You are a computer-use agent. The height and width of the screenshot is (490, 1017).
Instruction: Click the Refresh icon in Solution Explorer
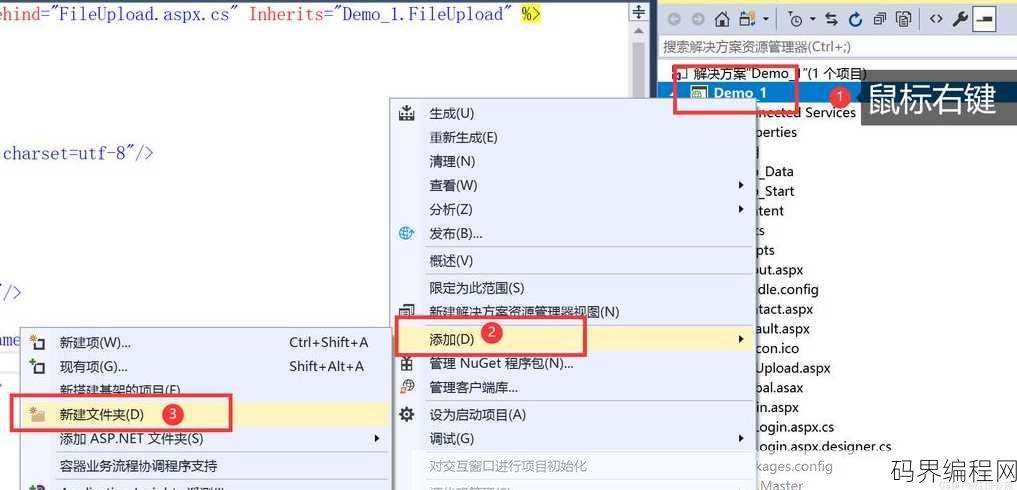855,19
